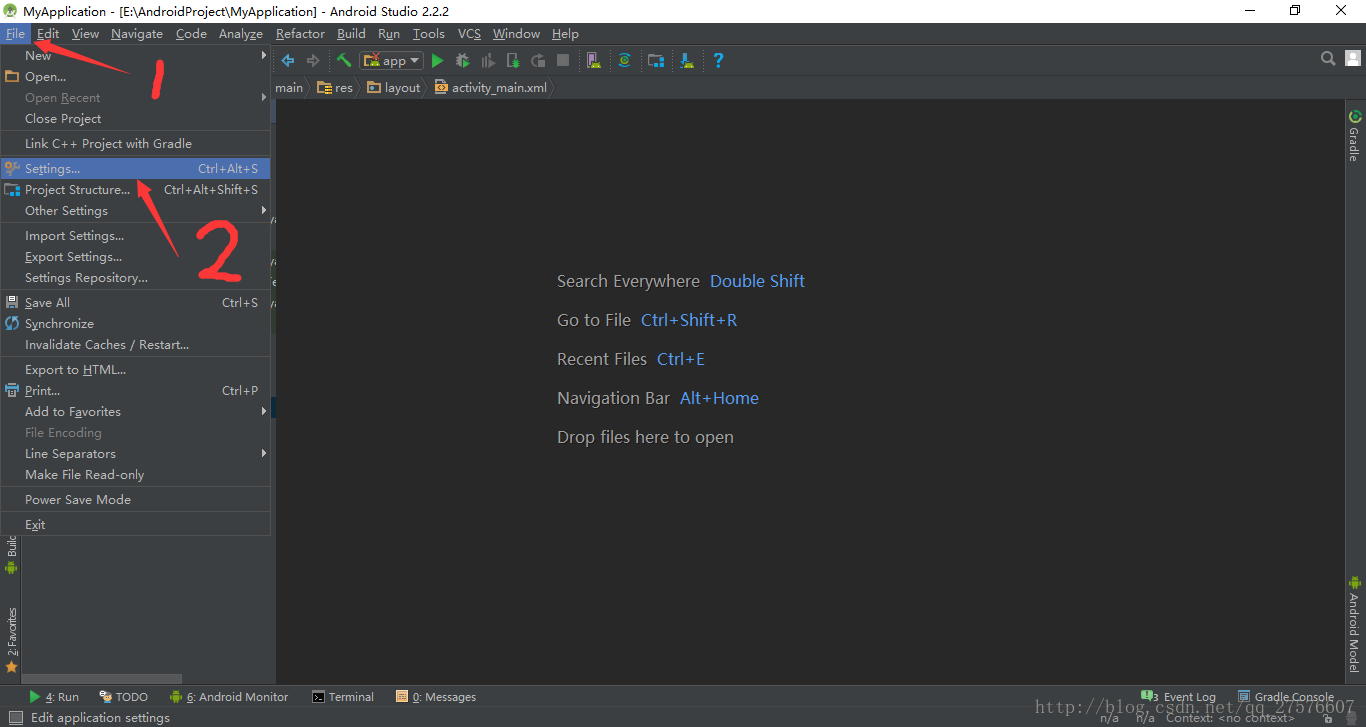Click the search magnifier icon at top right
This screenshot has height=727, width=1366.
1328,59
